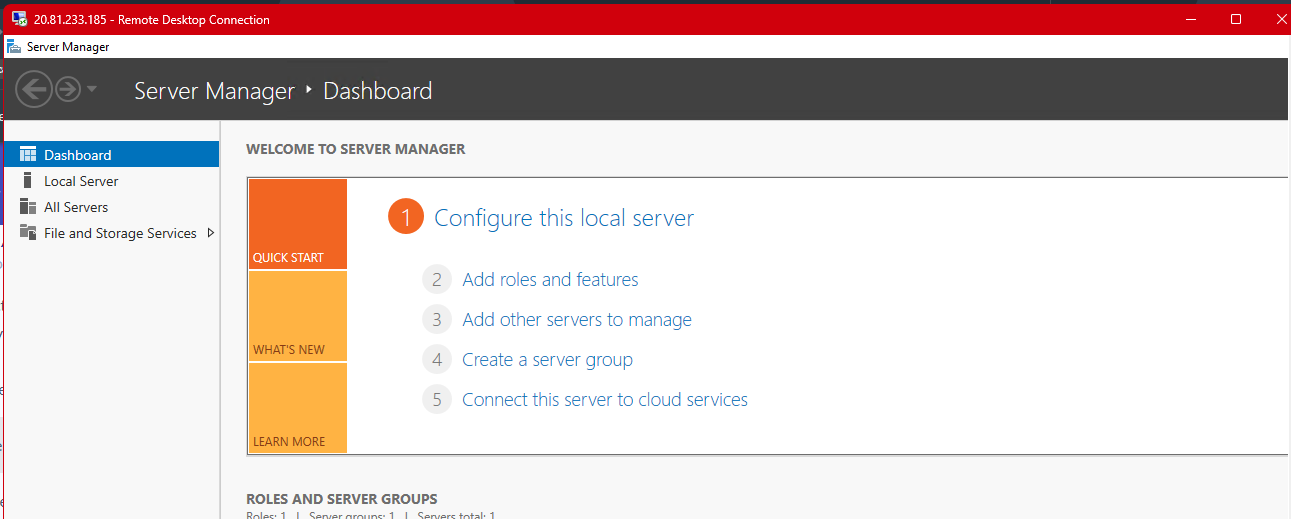Select the Dashboard icon in the sidebar

click(28, 155)
